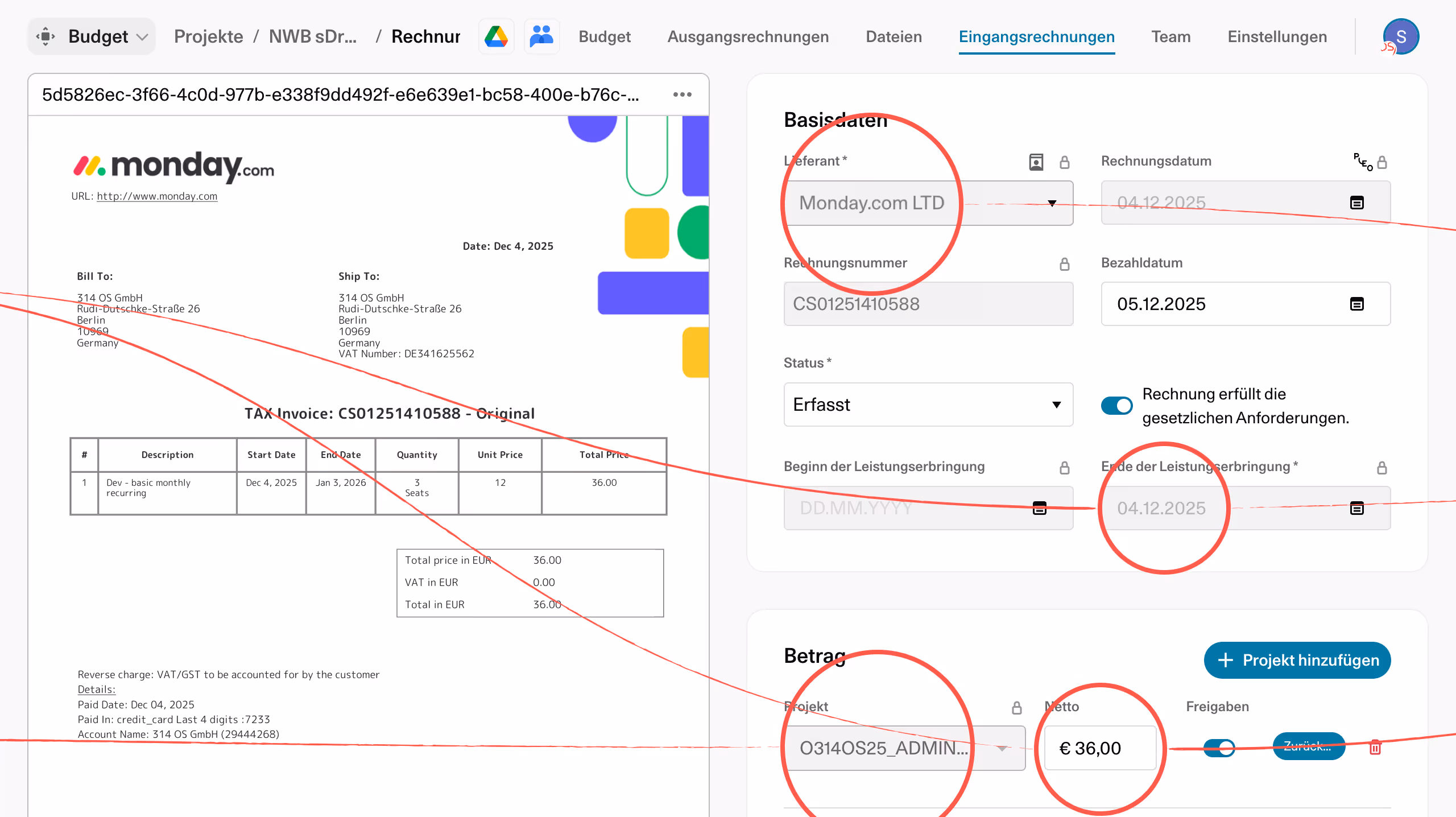Click the lock toggle beside Ende der Leistungserbringung
This screenshot has width=1456, height=817.
[x=1382, y=467]
